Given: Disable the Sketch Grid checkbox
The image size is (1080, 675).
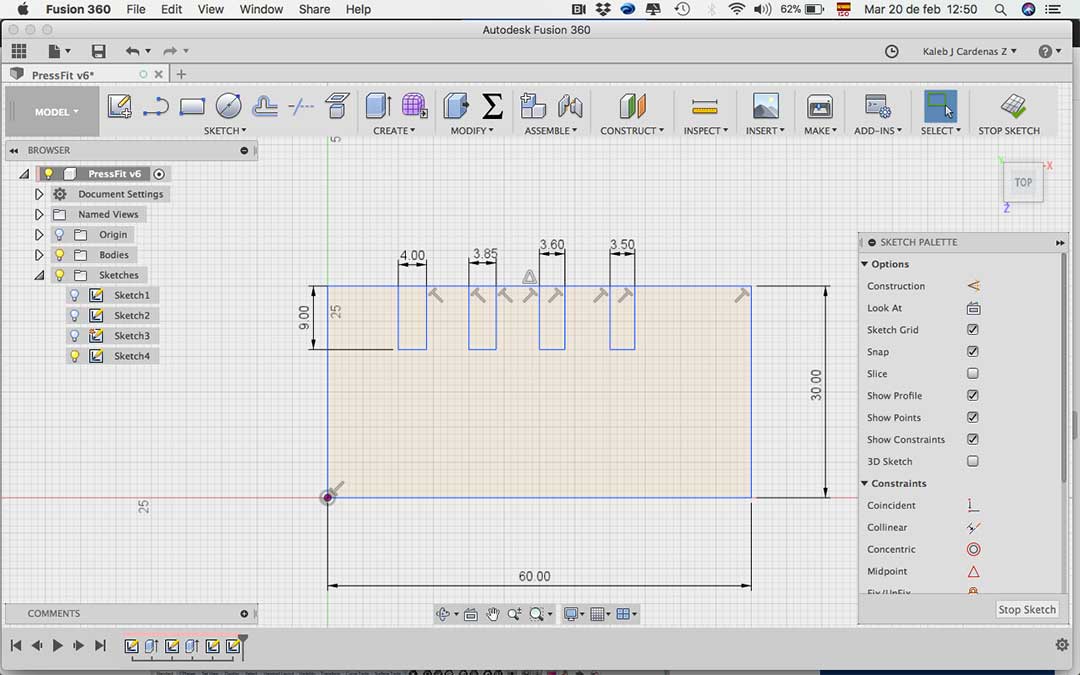Looking at the screenshot, I should coord(973,330).
